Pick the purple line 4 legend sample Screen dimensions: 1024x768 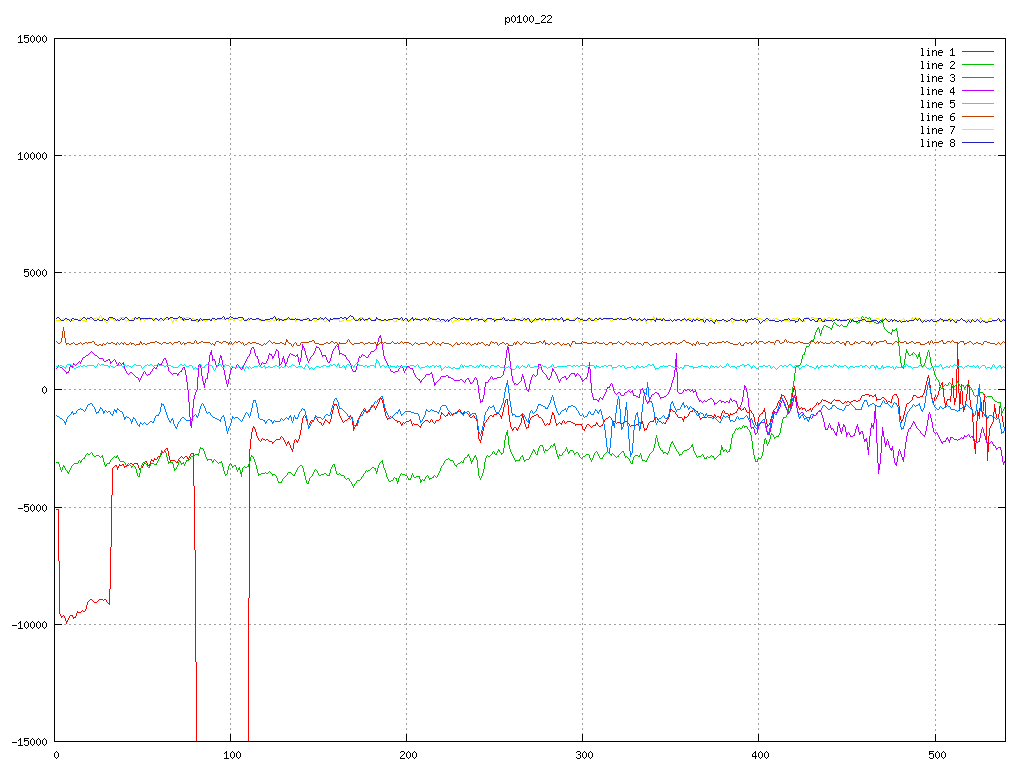978,91
